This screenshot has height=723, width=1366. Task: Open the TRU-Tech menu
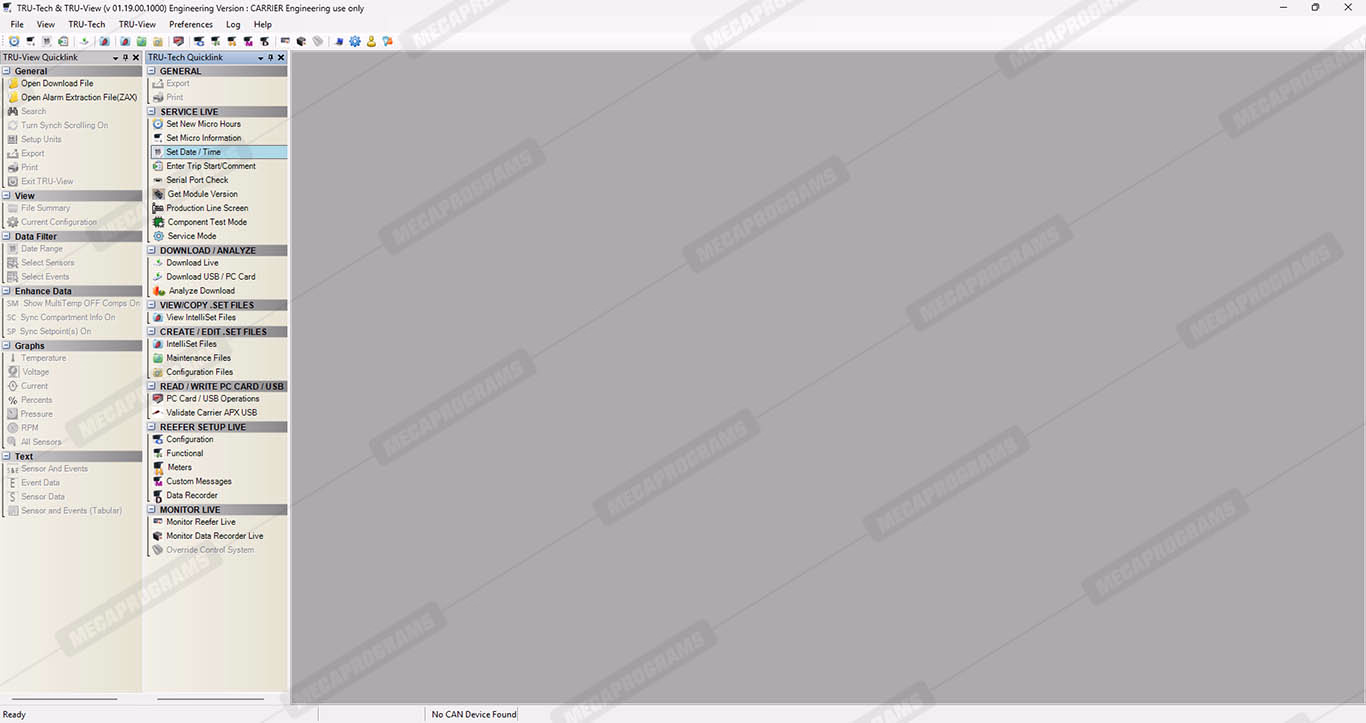[x=87, y=24]
